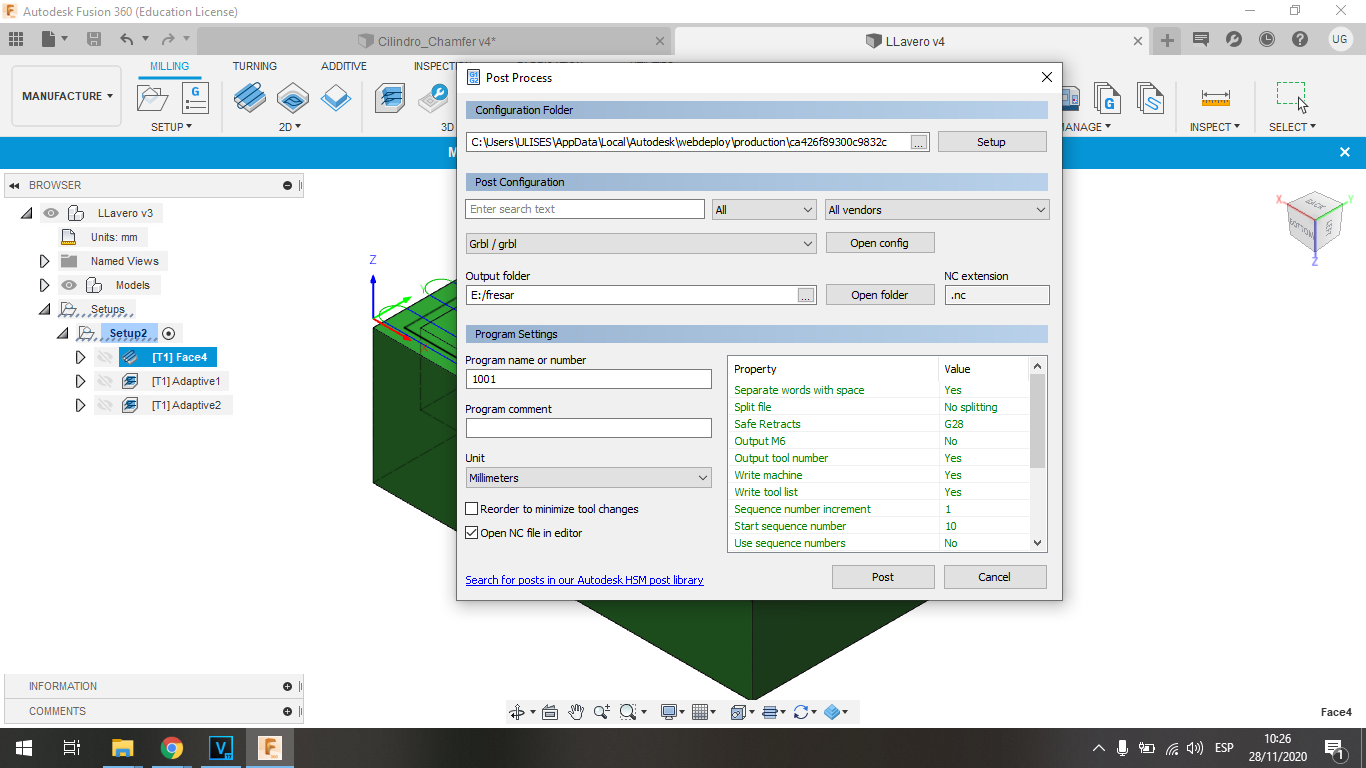This screenshot has height=768, width=1366.
Task: Open the Millimeters unit dropdown
Action: click(588, 478)
